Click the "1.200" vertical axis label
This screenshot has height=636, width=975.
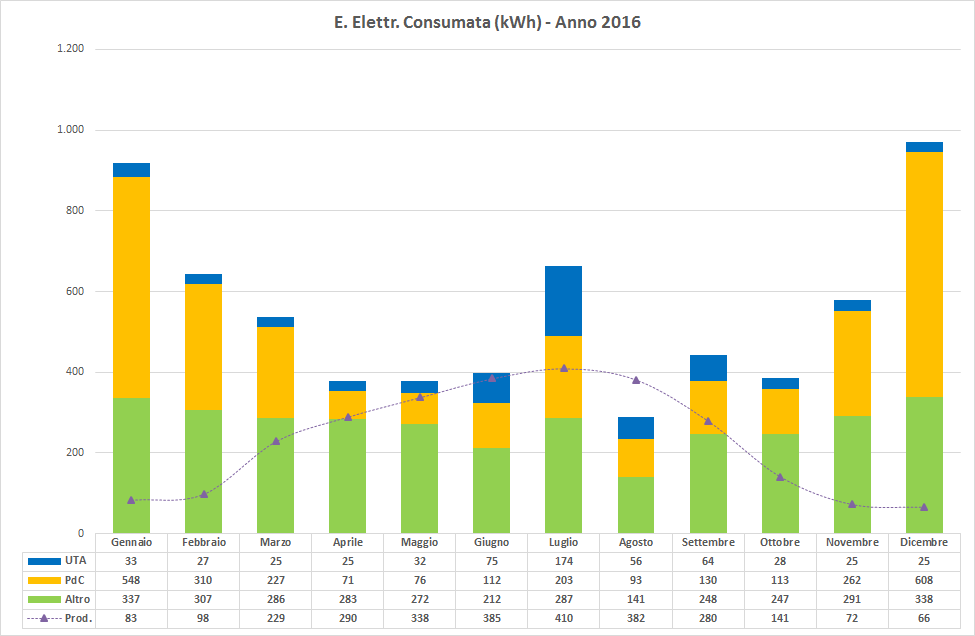point(68,49)
